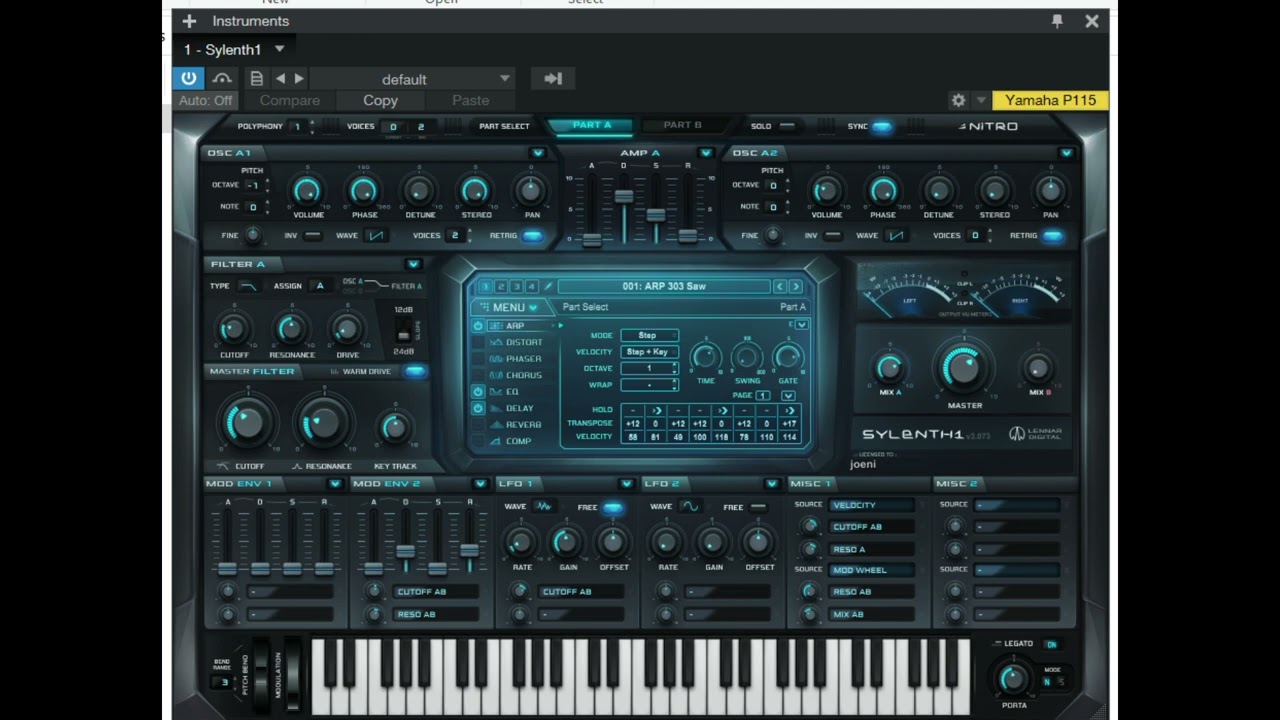Open the FILTER A section dropdown arrow
Image resolution: width=1280 pixels, height=720 pixels.
tap(413, 264)
